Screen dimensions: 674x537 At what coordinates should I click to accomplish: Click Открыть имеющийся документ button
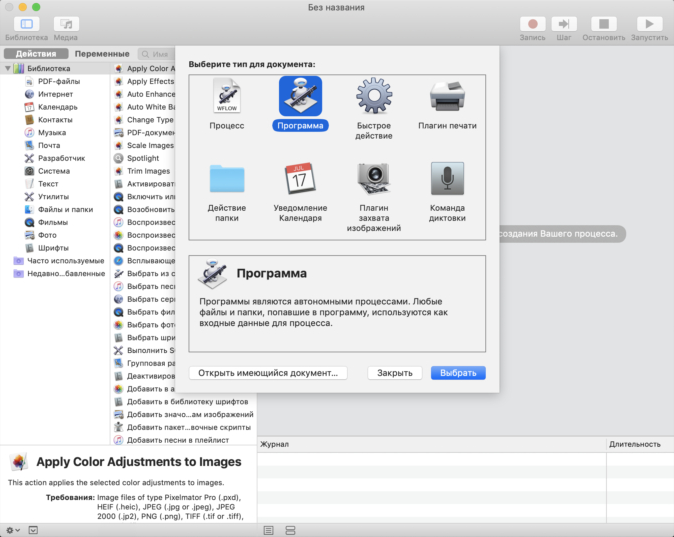point(268,373)
